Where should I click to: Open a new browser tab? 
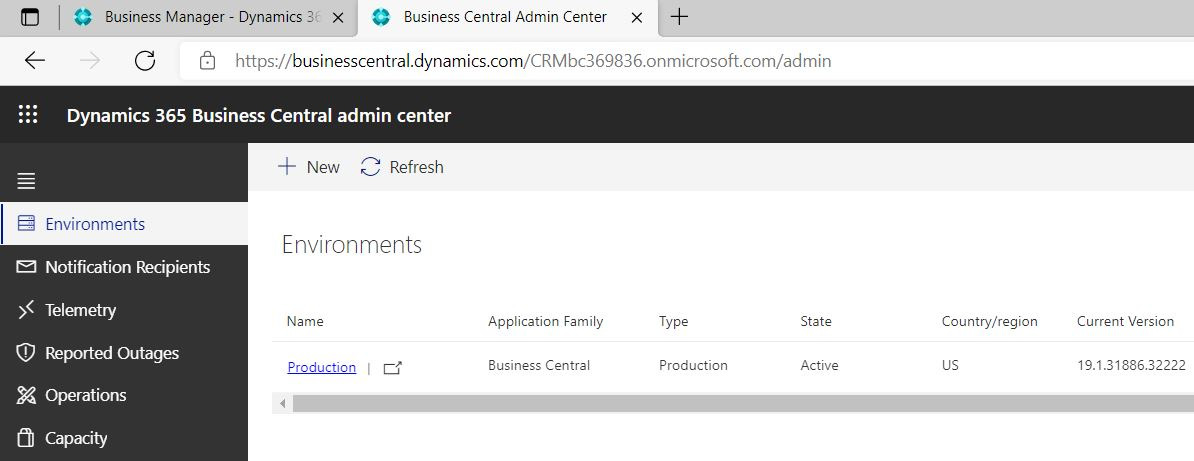(679, 17)
